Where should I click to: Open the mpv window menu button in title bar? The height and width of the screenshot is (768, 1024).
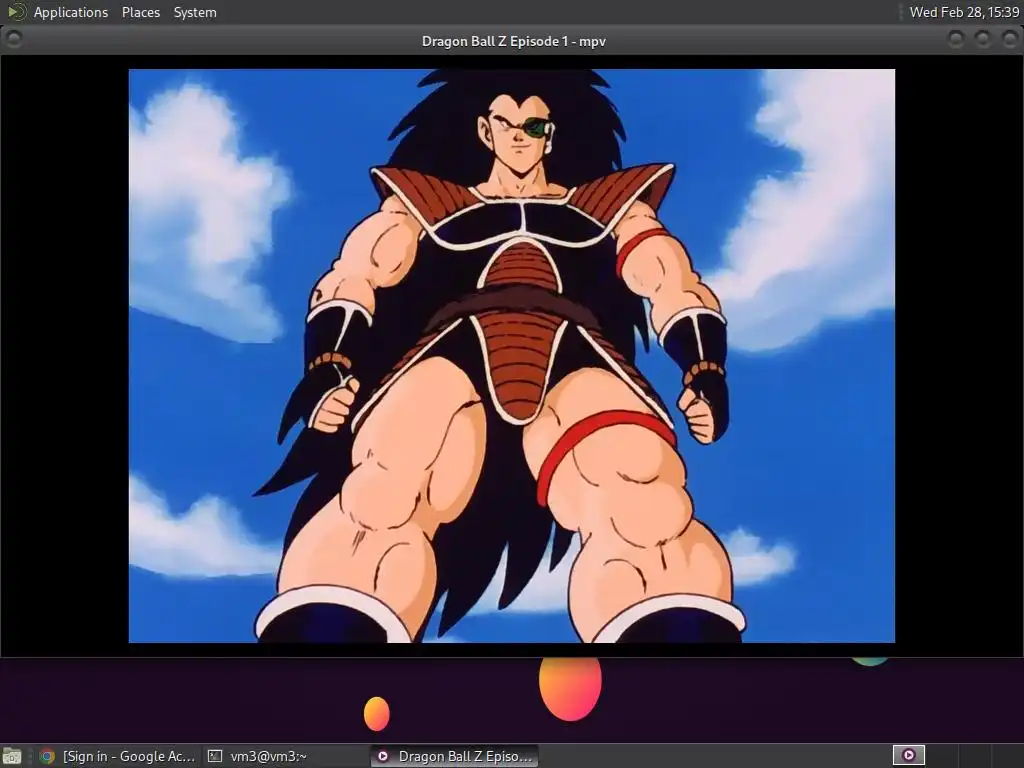click(13, 39)
